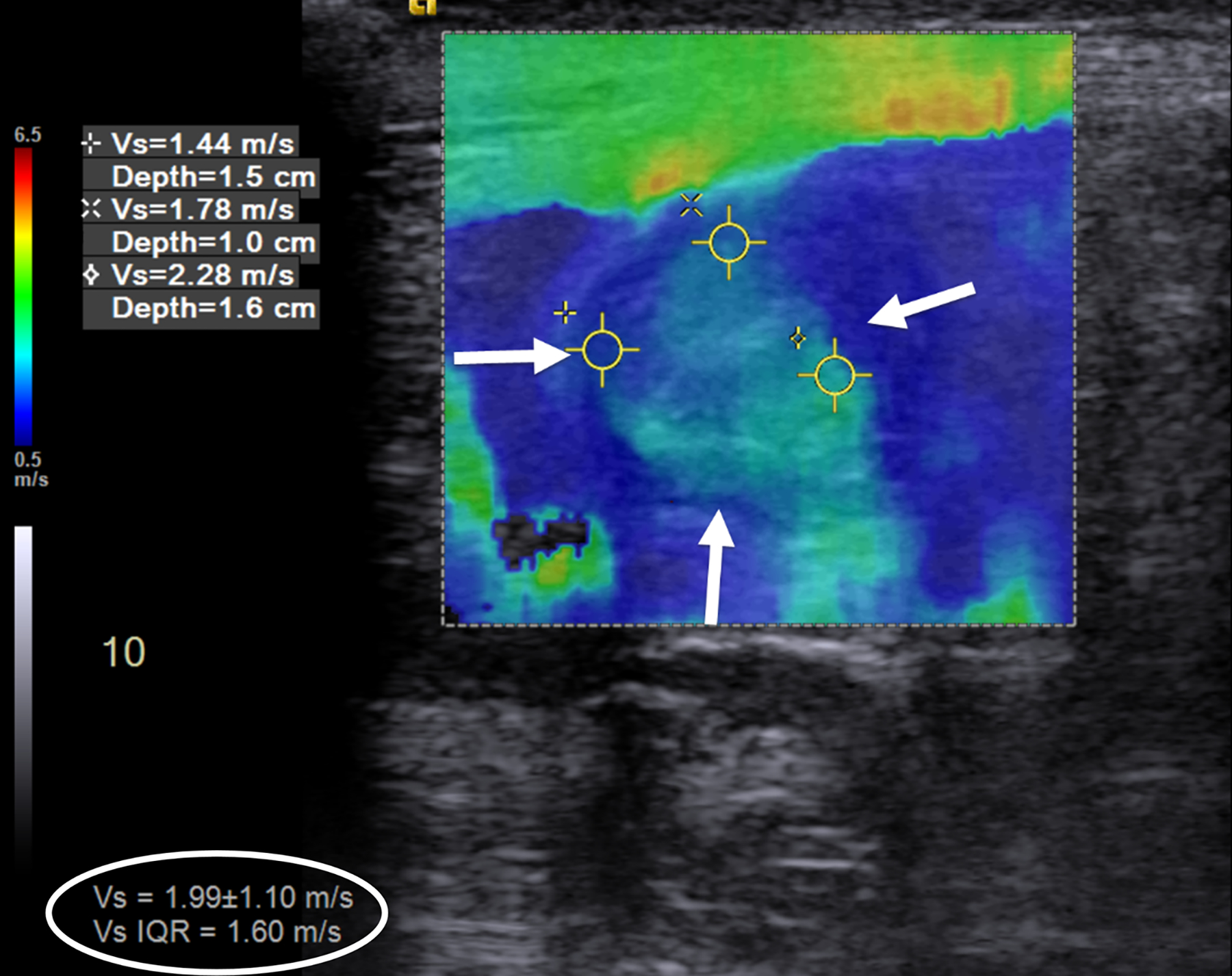Select the Depth=1.0 cm reading

(x=214, y=242)
